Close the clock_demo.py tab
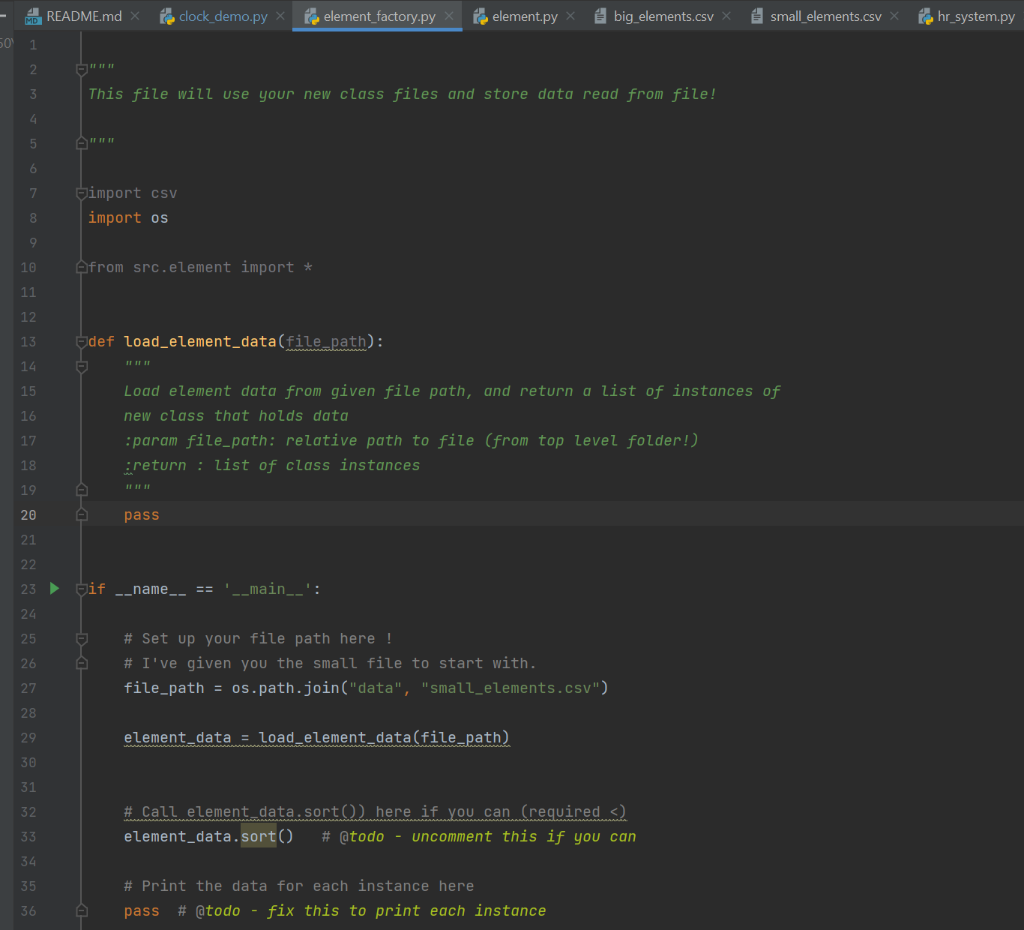 pyautogui.click(x=280, y=16)
